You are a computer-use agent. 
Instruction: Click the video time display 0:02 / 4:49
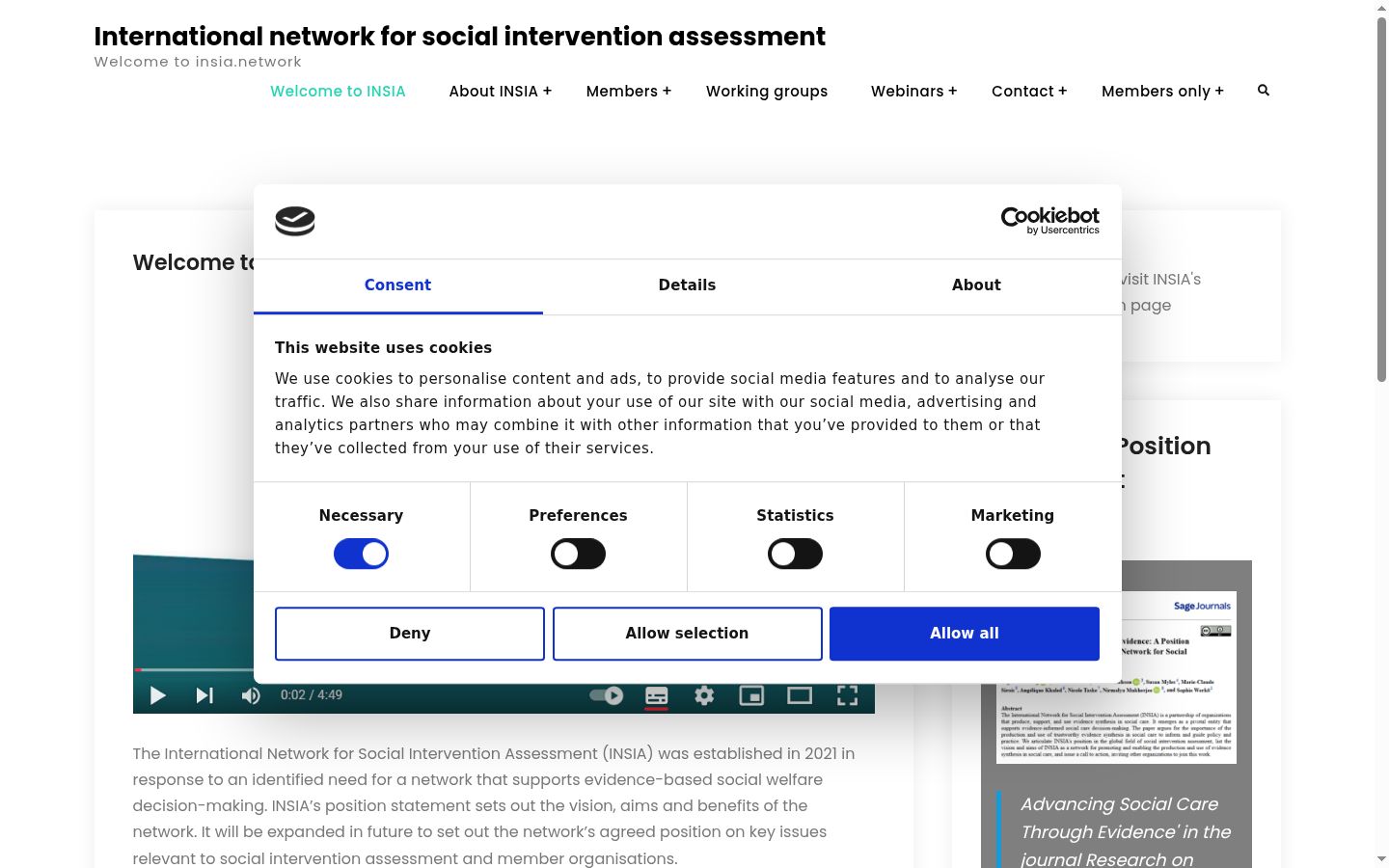click(312, 695)
